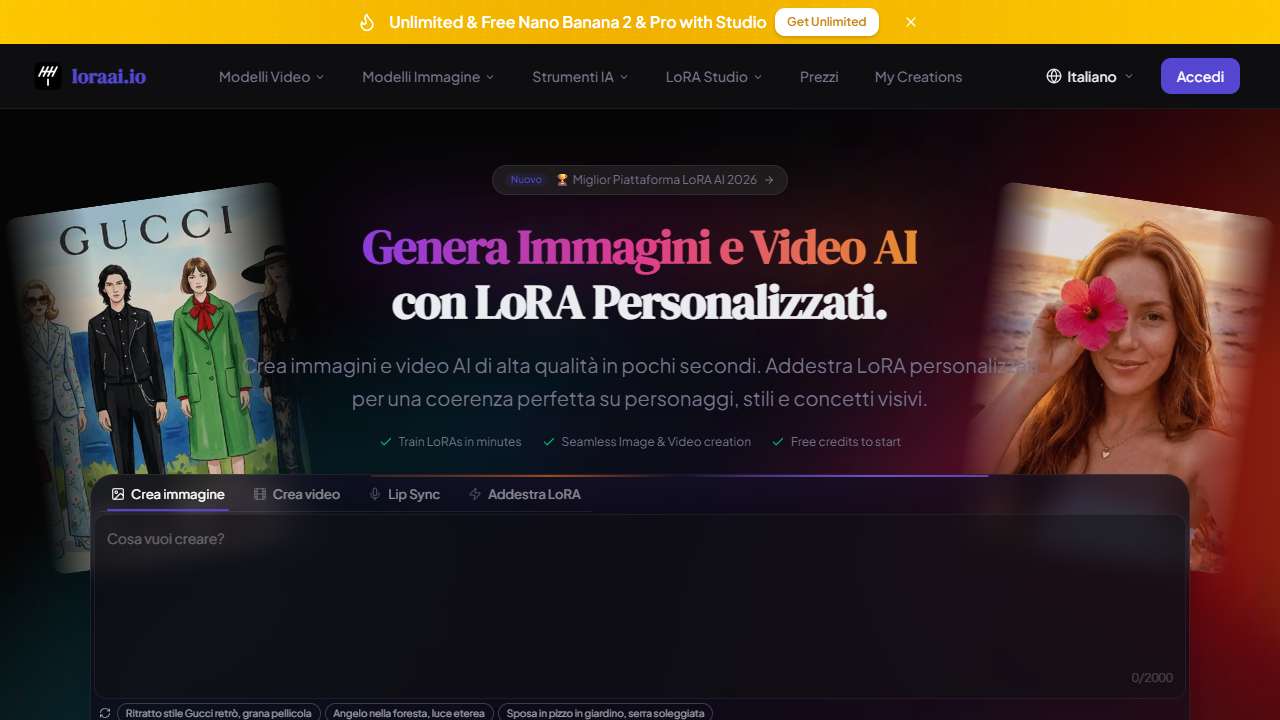
Task: Open the Modelli Video dropdown
Action: 270,76
